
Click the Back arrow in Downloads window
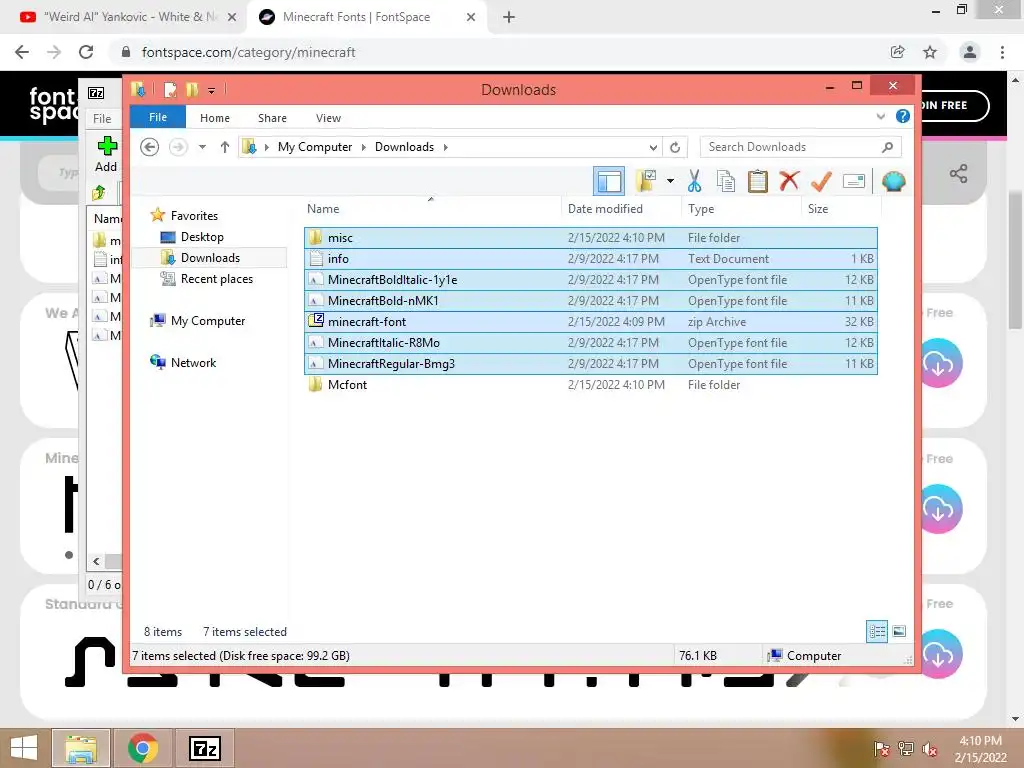click(150, 147)
